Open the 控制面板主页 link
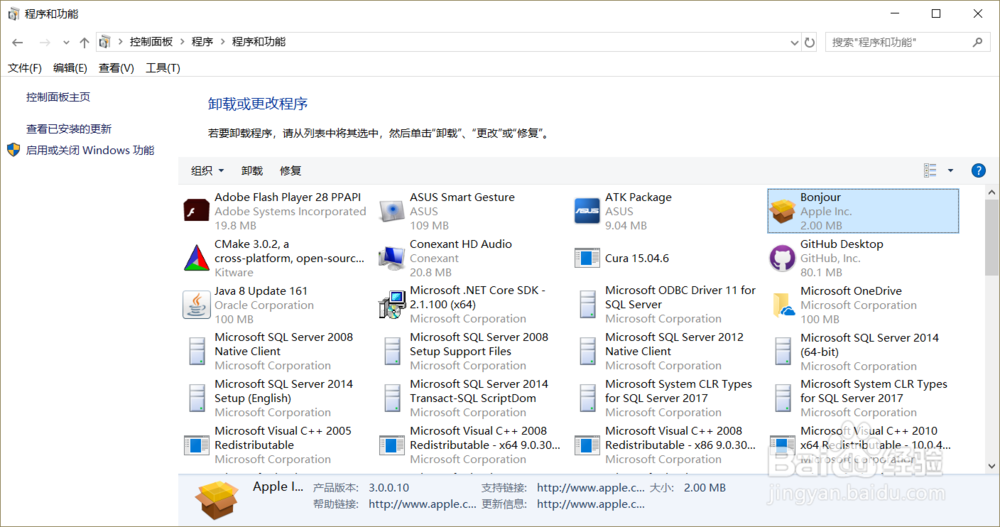Image resolution: width=1000 pixels, height=527 pixels. click(x=58, y=97)
